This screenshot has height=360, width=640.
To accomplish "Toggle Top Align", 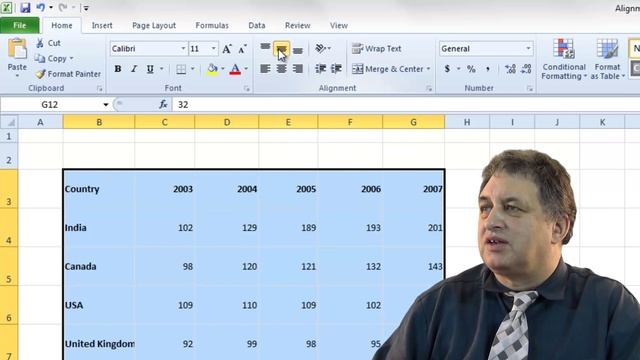I will click(265, 48).
